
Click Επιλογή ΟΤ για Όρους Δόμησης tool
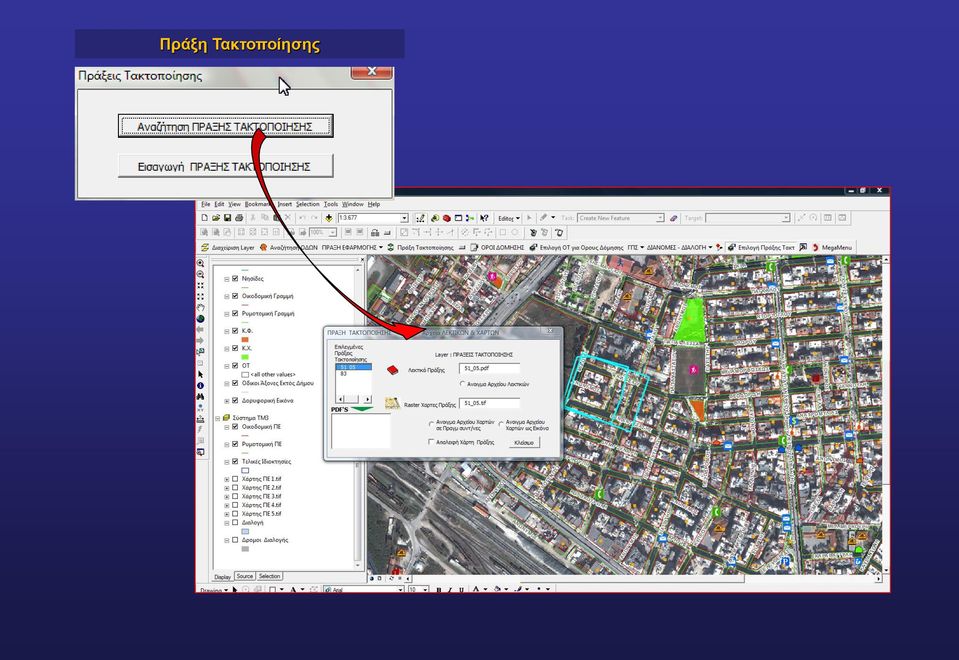tap(577, 248)
